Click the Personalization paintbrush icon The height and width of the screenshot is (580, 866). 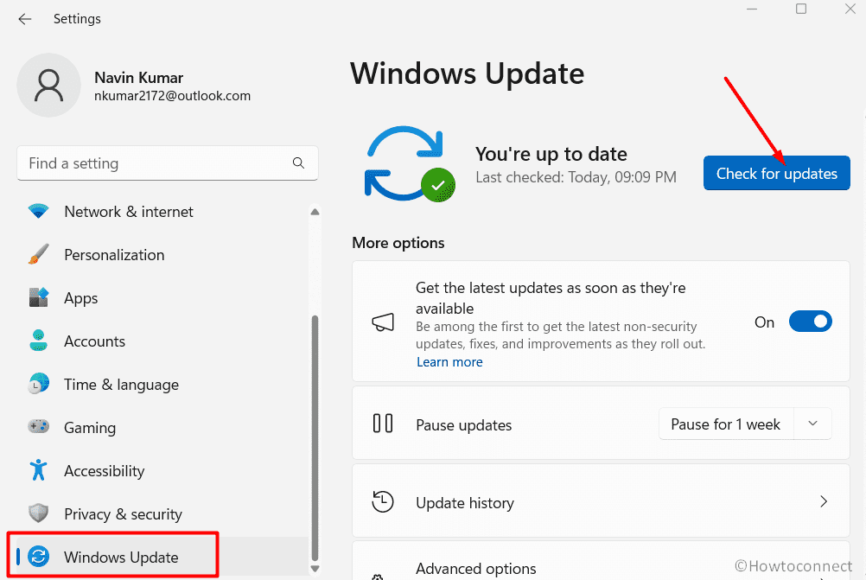click(x=38, y=254)
